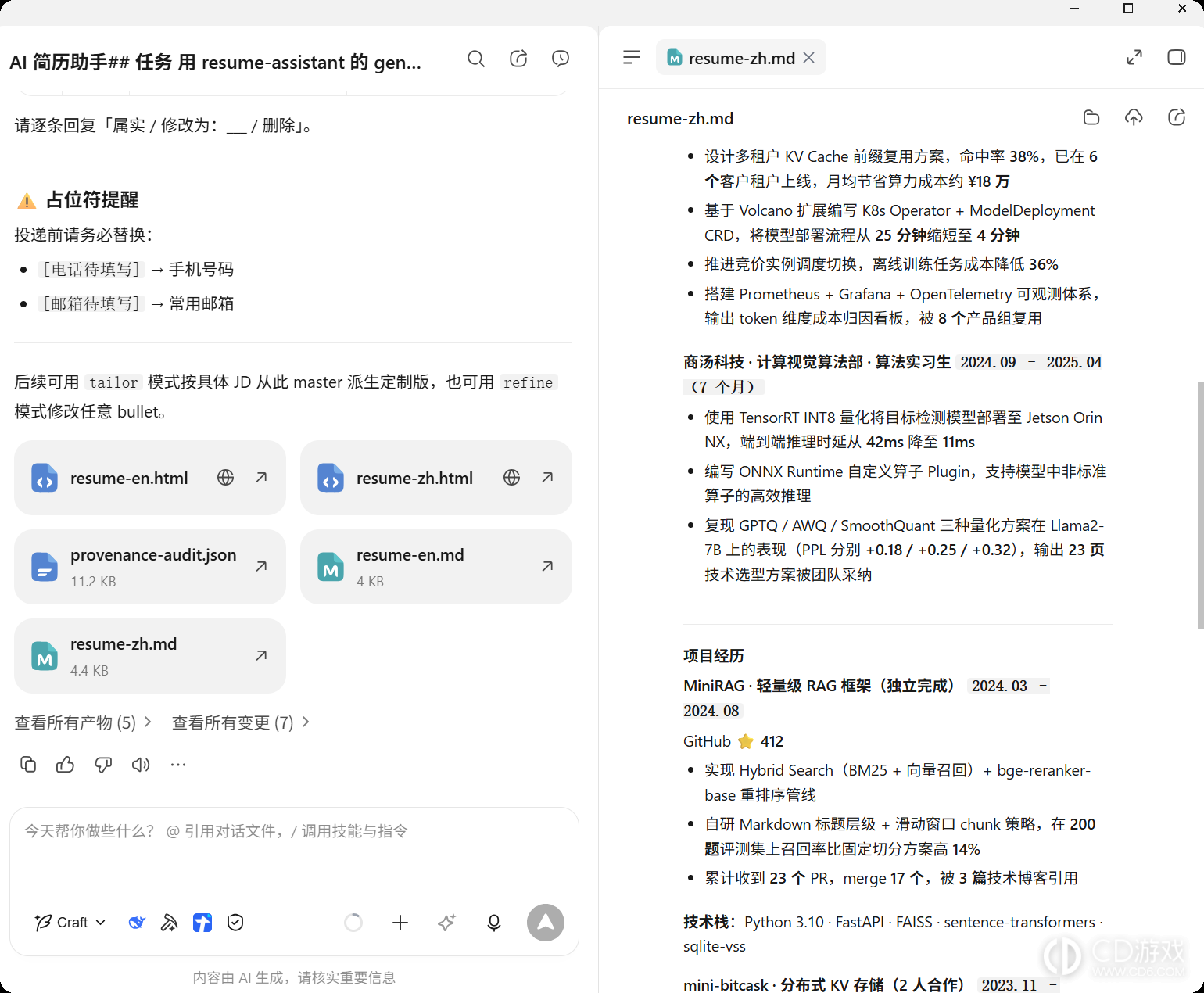The width and height of the screenshot is (1204, 993).
Task: Open the Craft mode dropdown
Action: point(70,923)
